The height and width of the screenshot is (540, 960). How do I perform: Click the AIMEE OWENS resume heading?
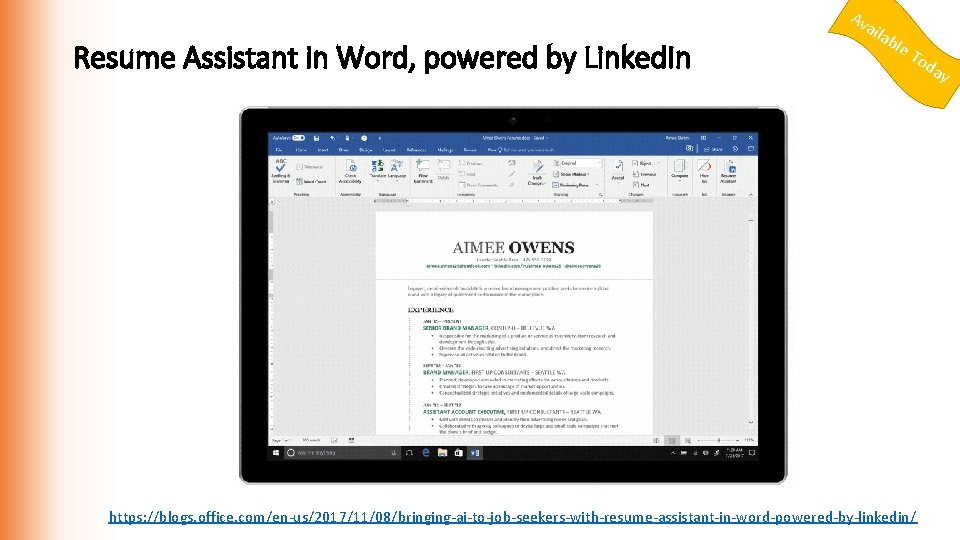click(x=513, y=248)
